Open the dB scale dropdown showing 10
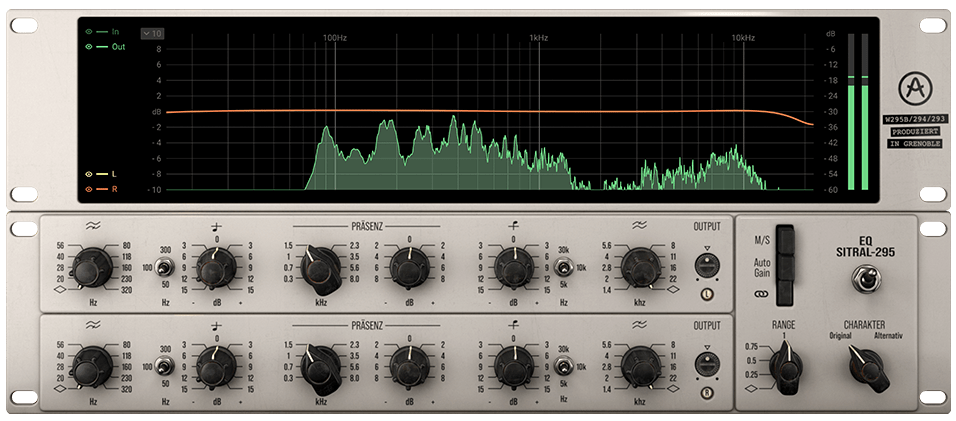956x421 pixels. [152, 33]
